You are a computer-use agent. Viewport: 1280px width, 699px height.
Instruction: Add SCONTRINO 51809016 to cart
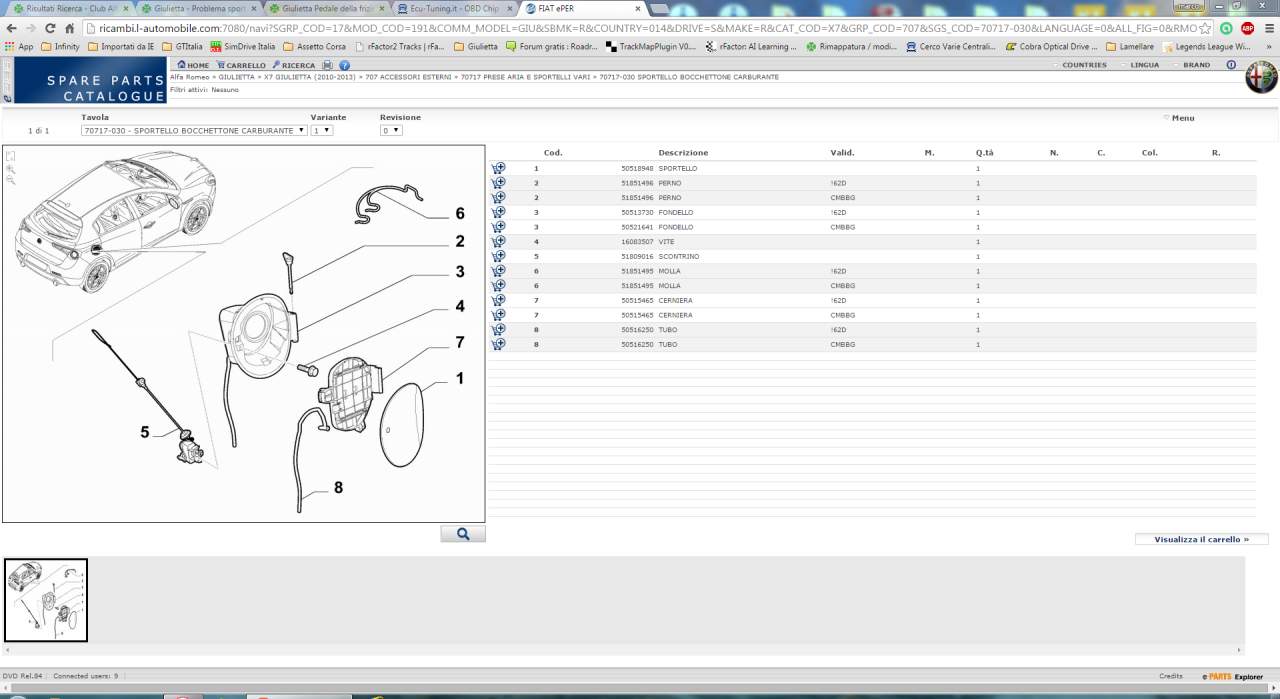(498, 256)
